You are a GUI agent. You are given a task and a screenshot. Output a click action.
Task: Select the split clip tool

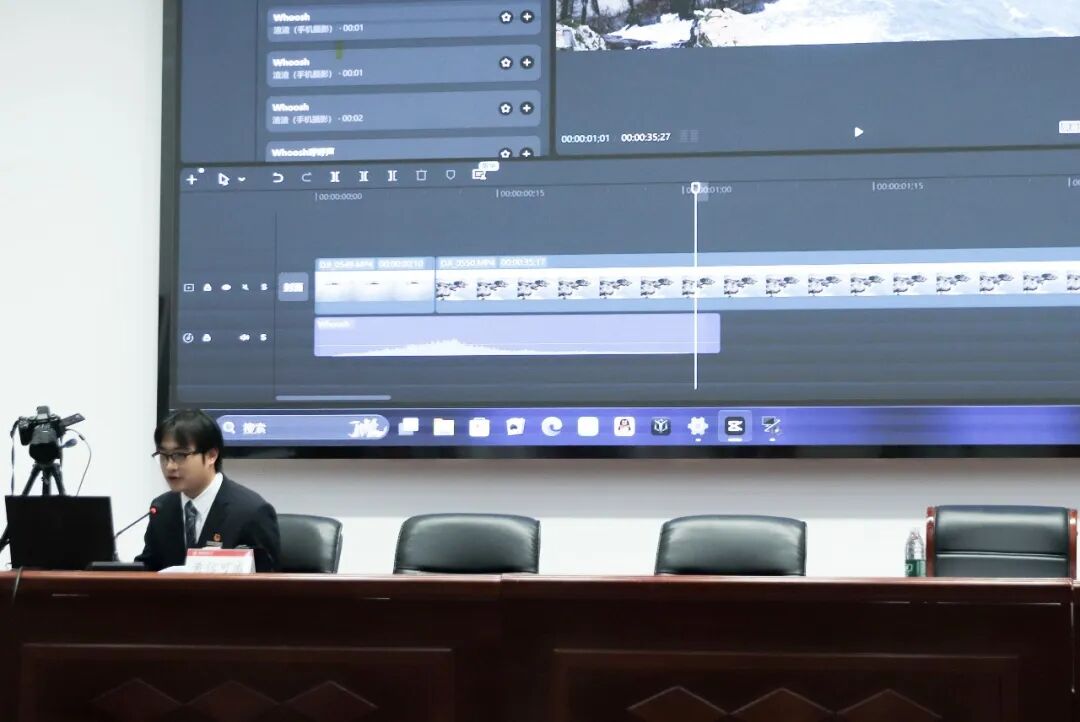[x=335, y=176]
